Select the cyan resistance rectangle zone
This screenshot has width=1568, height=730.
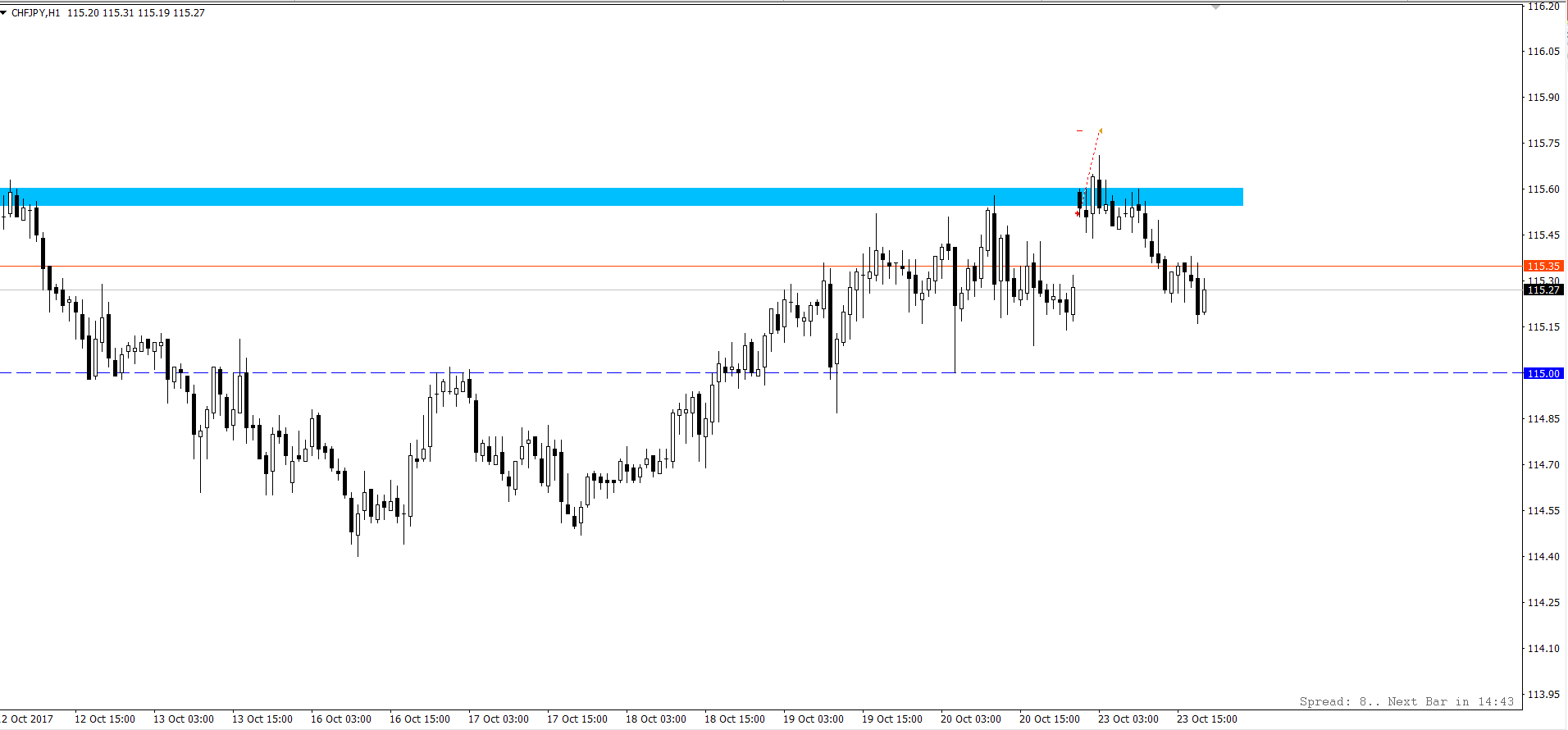622,197
